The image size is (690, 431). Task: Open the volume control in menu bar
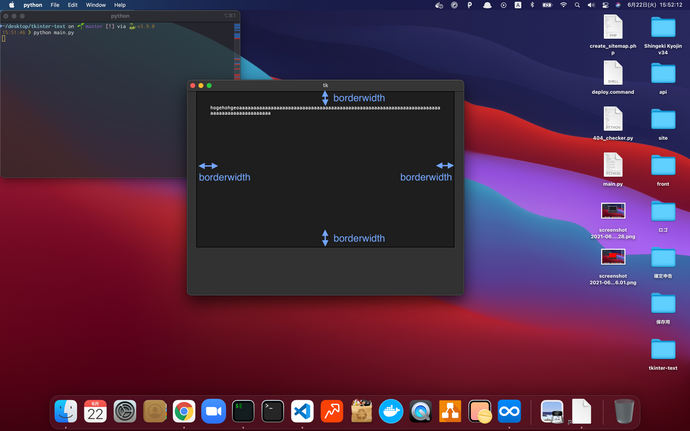591,5
